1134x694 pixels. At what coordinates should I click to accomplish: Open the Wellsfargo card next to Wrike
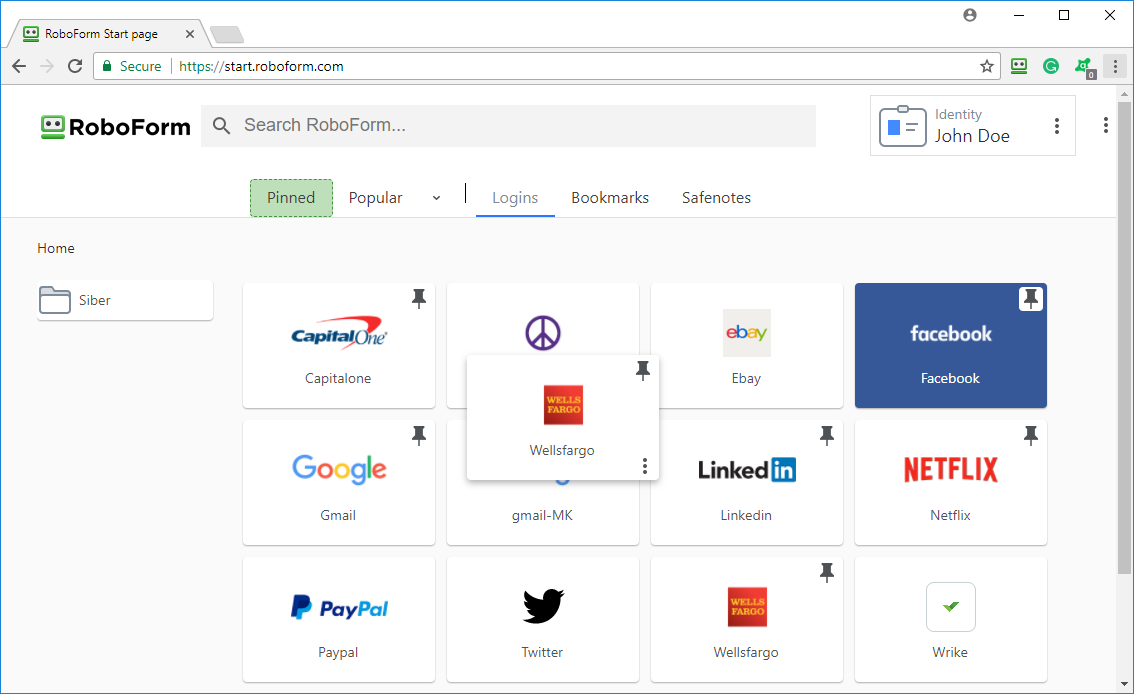click(x=746, y=620)
